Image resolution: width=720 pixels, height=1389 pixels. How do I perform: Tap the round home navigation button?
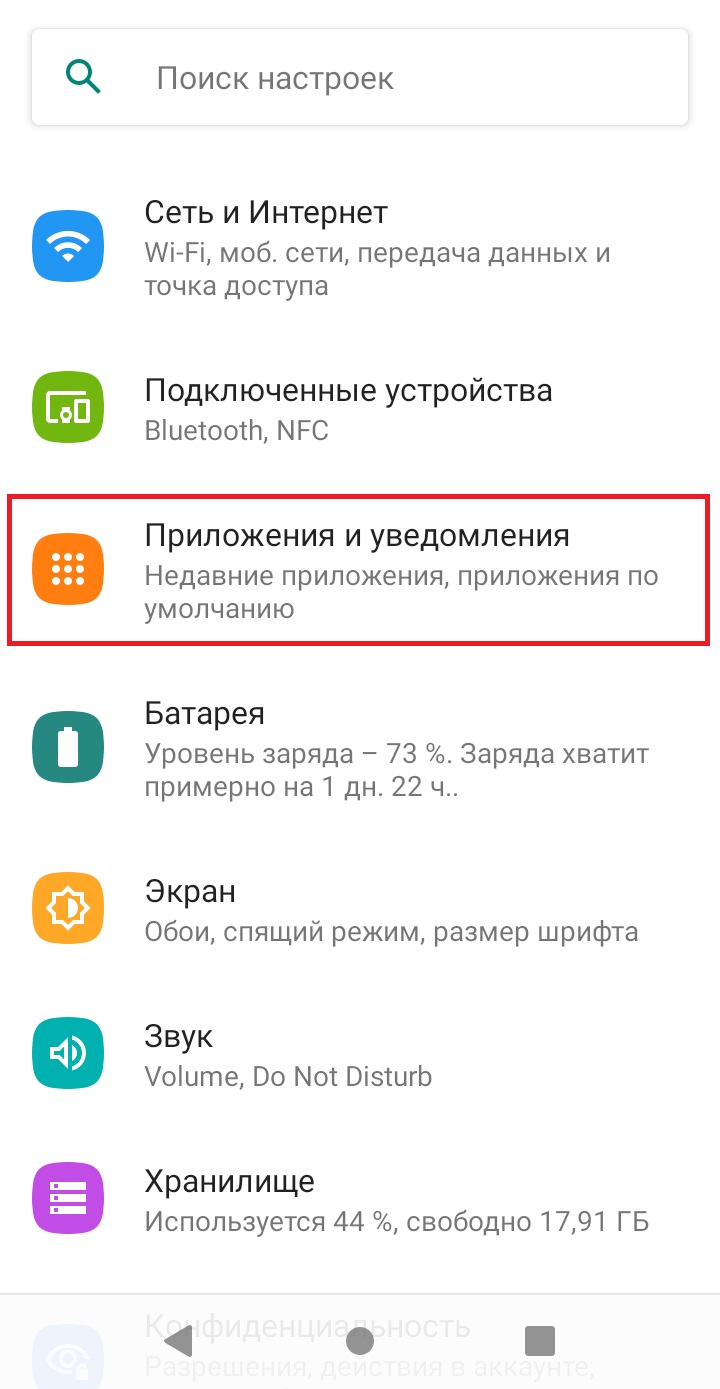[359, 1340]
